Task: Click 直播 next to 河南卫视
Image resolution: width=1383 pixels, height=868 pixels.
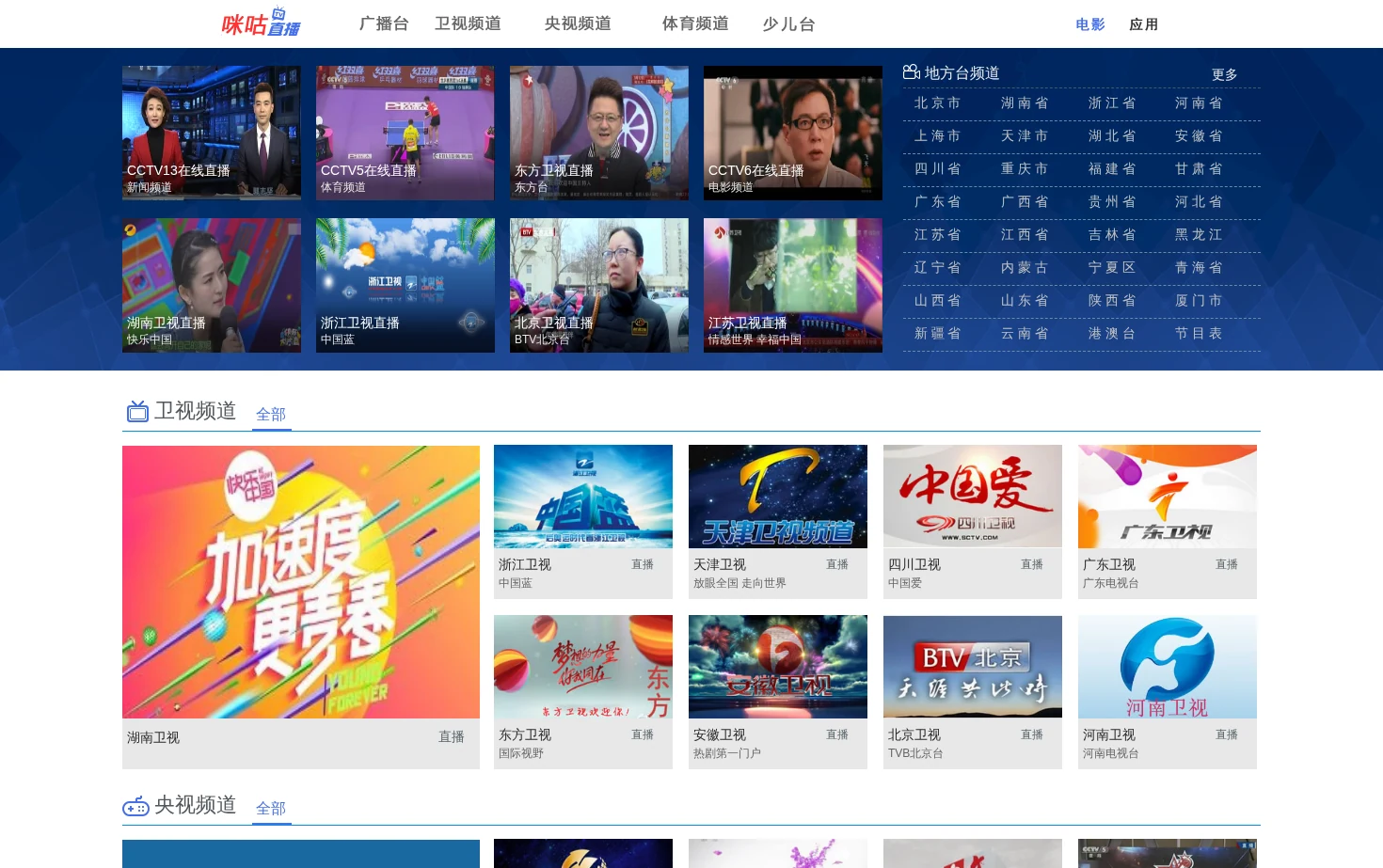Action: click(1227, 734)
